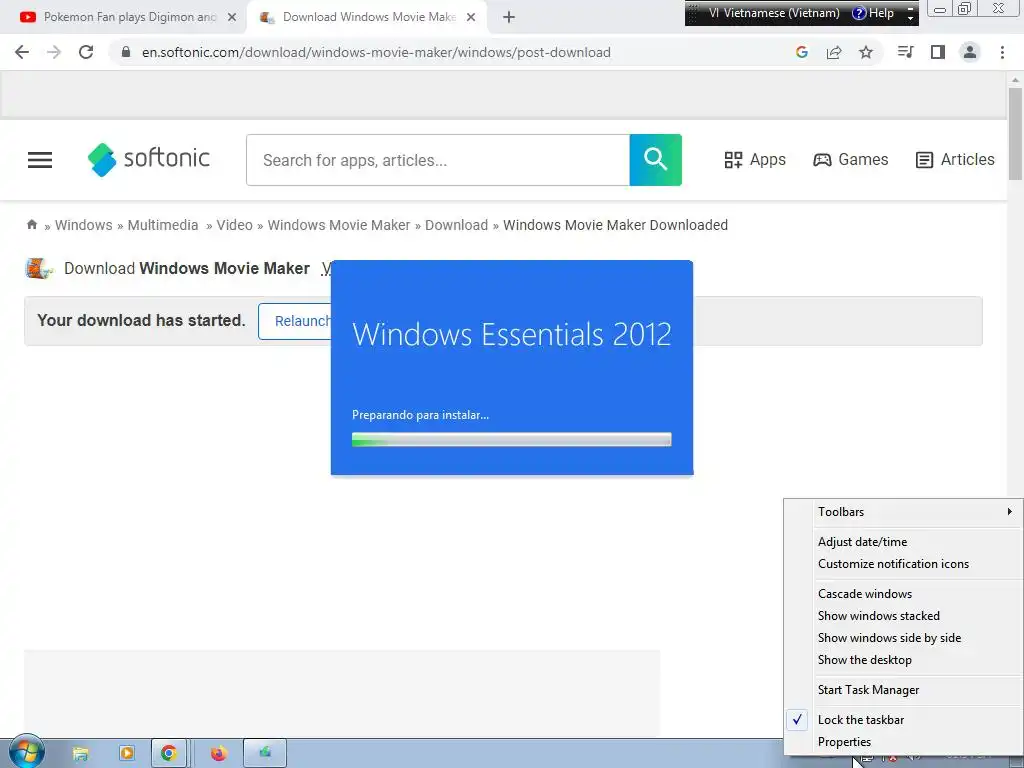Click the magnifier search button

[656, 160]
